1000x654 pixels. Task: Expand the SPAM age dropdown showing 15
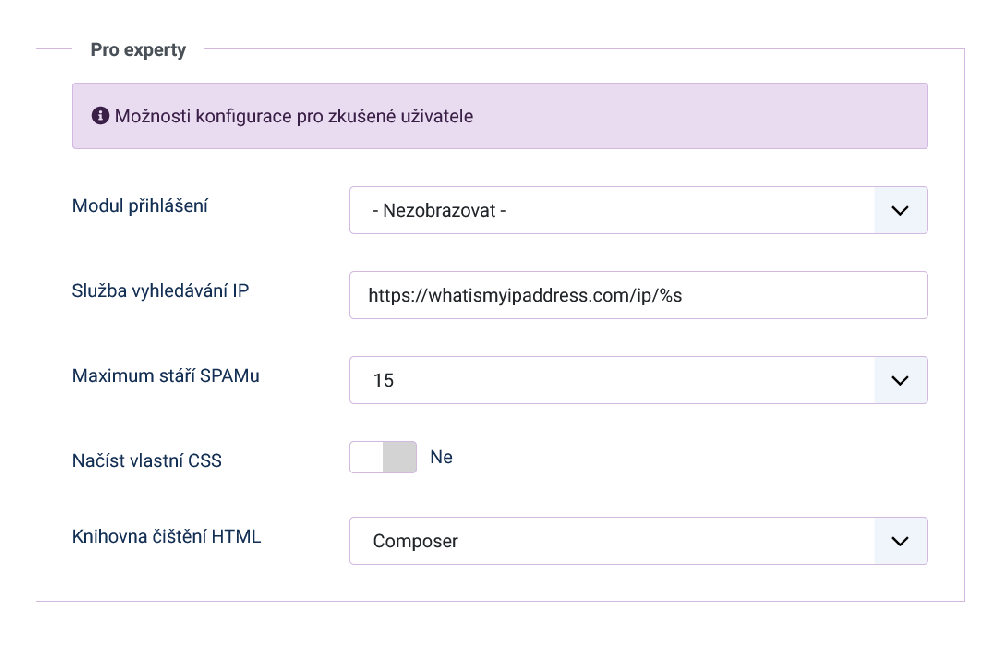click(x=612, y=380)
